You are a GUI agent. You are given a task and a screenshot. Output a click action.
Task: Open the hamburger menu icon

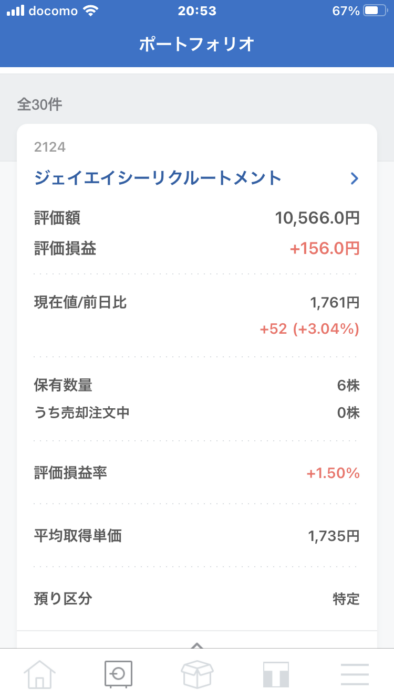[x=355, y=674]
